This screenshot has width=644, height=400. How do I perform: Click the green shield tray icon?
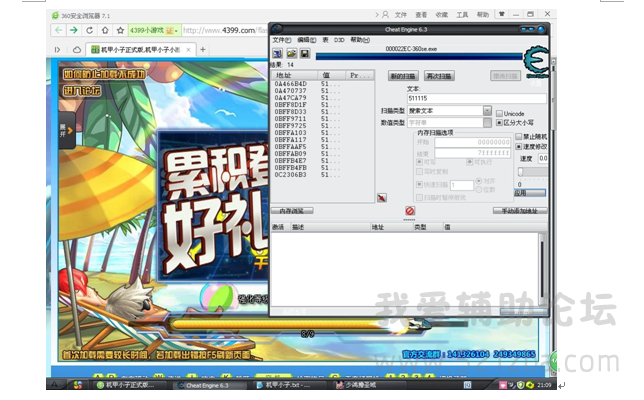click(x=521, y=385)
